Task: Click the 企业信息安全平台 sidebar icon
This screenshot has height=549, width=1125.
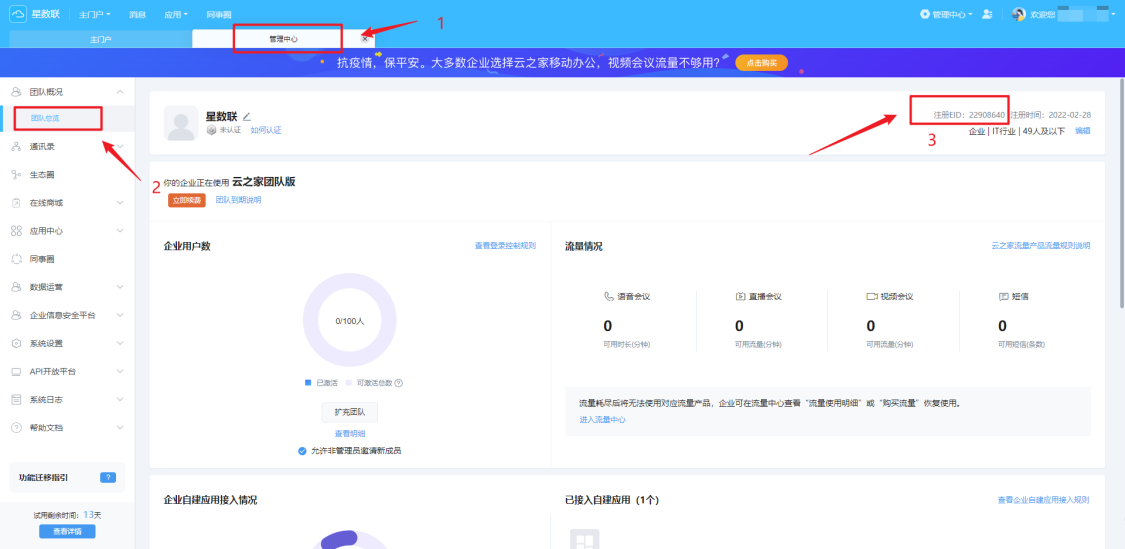Action: (x=17, y=315)
